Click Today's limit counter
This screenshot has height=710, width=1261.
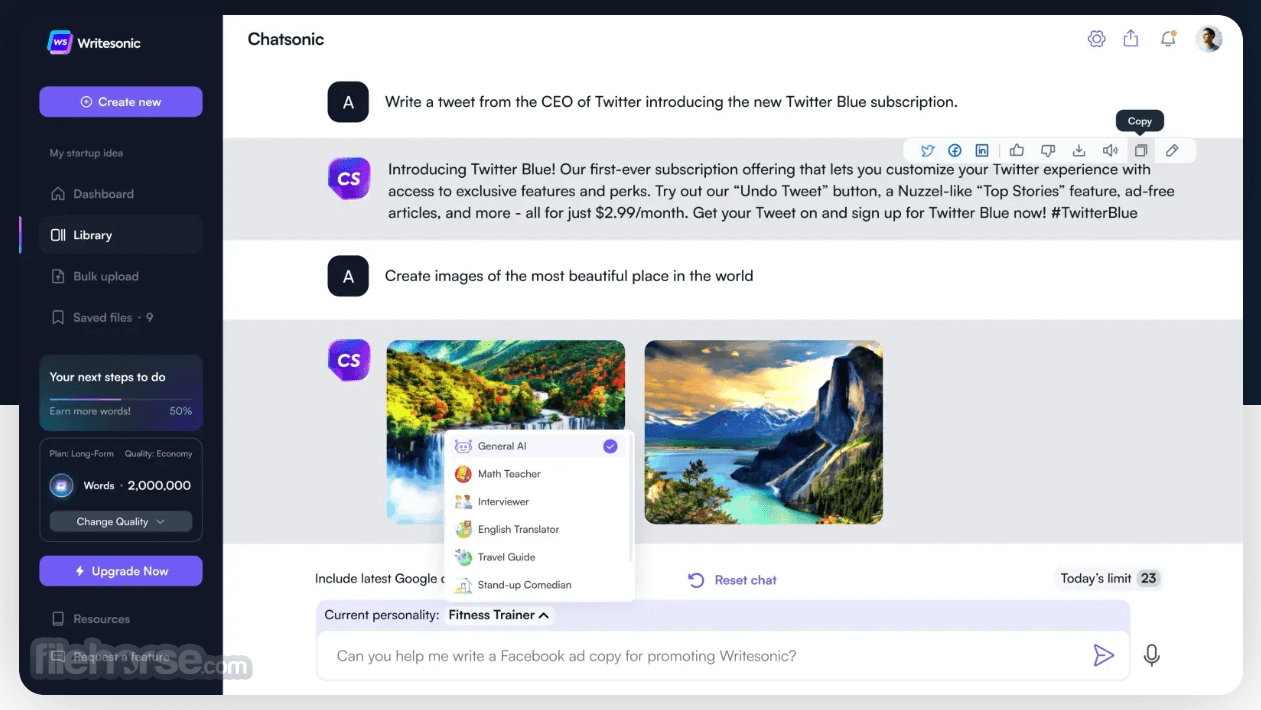pyautogui.click(x=1110, y=578)
